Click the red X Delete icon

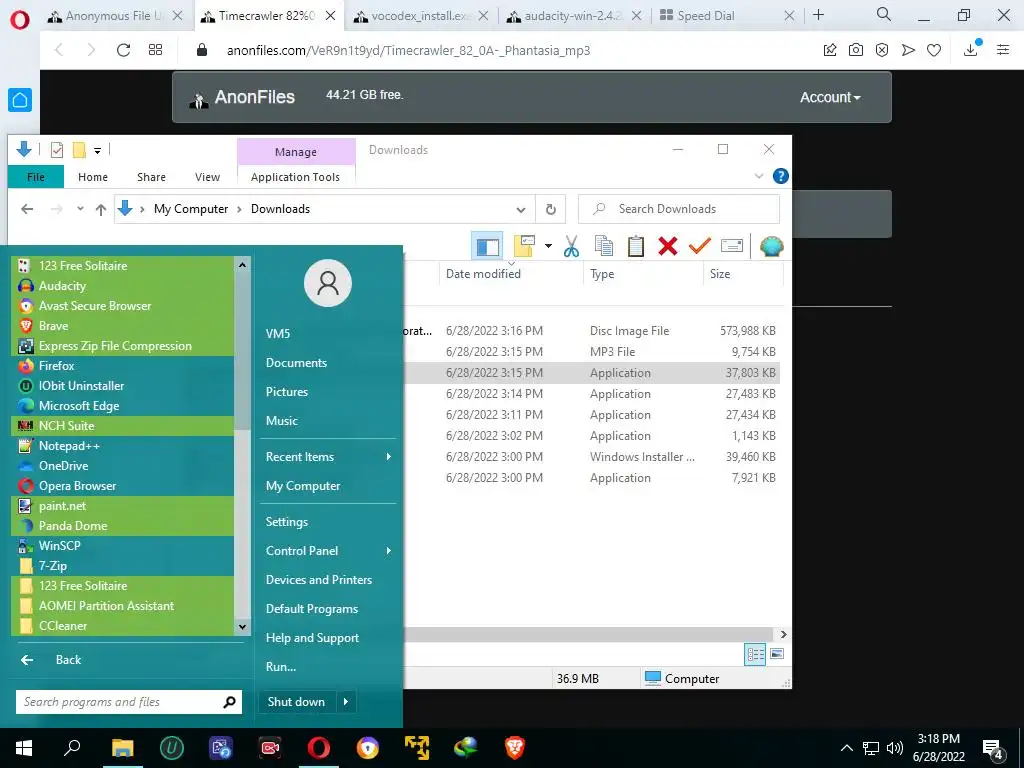(x=667, y=246)
